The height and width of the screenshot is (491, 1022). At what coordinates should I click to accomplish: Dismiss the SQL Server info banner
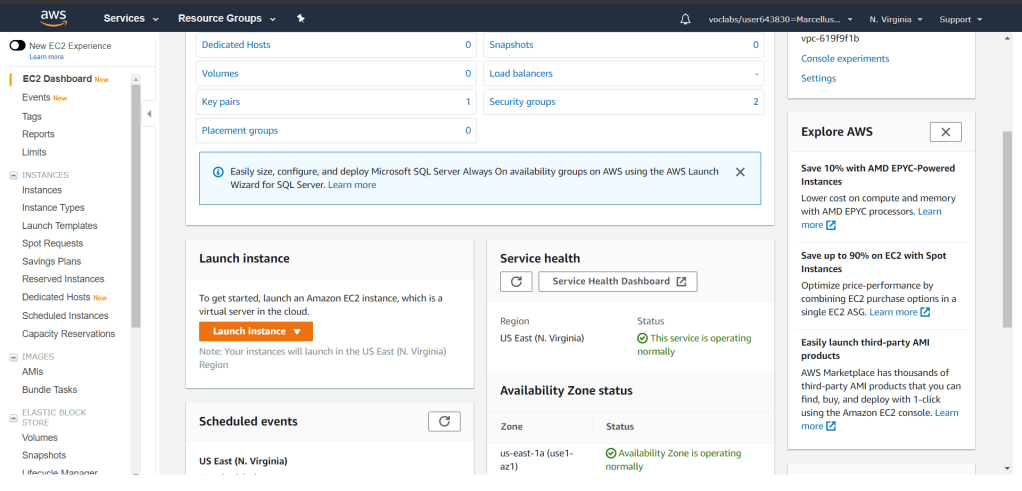(x=740, y=172)
